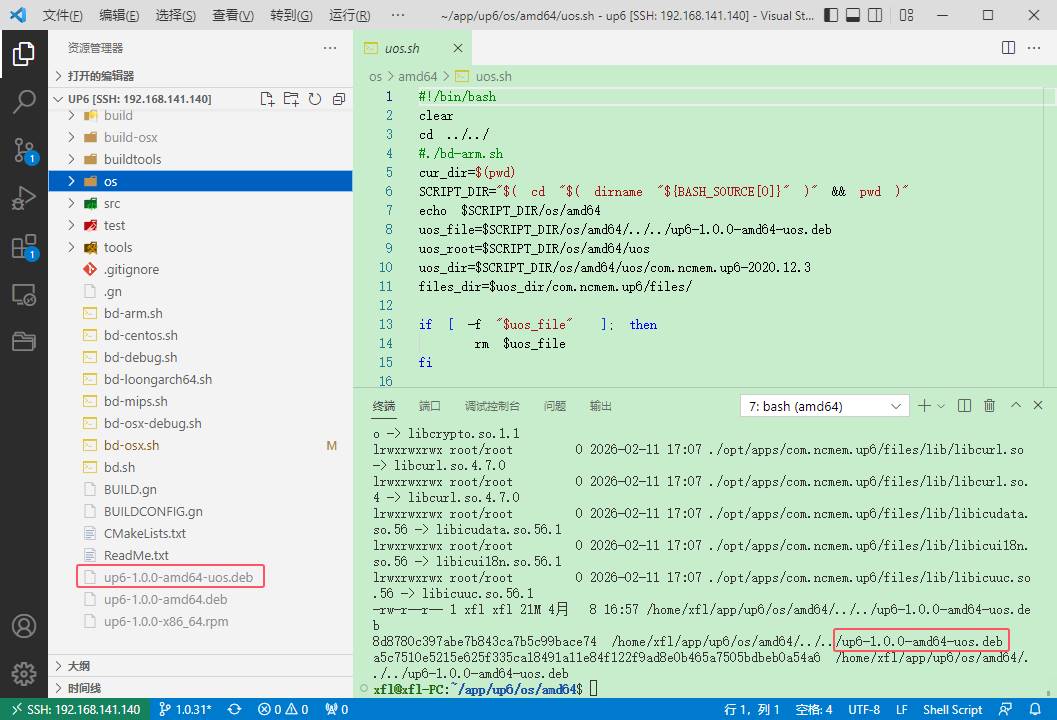Open Source Control view in activity bar
Screen dimensions: 1057x720
coord(24,150)
